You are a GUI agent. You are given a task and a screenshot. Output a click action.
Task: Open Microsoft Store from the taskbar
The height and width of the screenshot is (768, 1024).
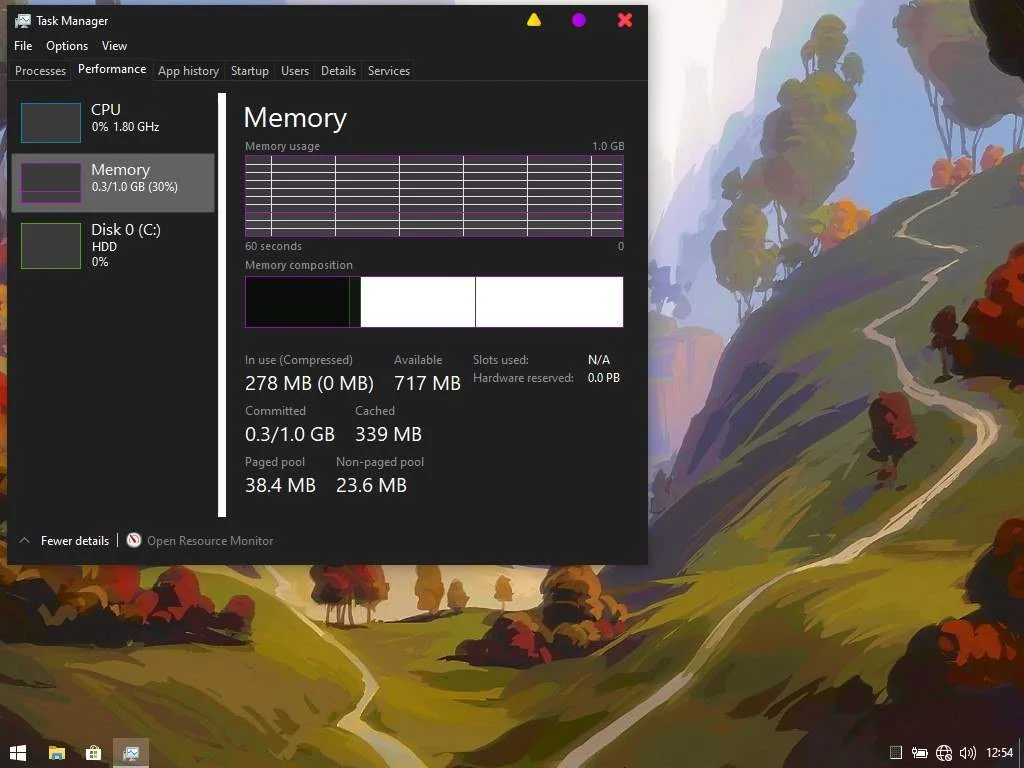pyautogui.click(x=93, y=753)
